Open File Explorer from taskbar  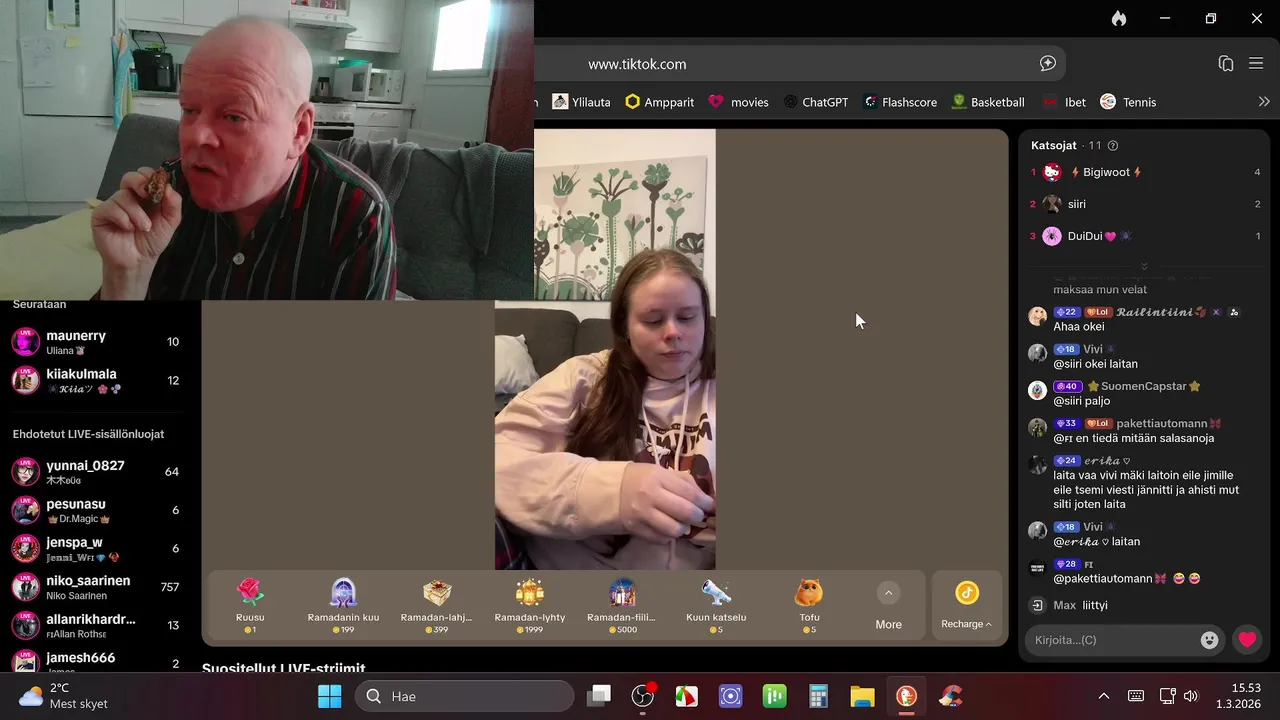click(862, 696)
